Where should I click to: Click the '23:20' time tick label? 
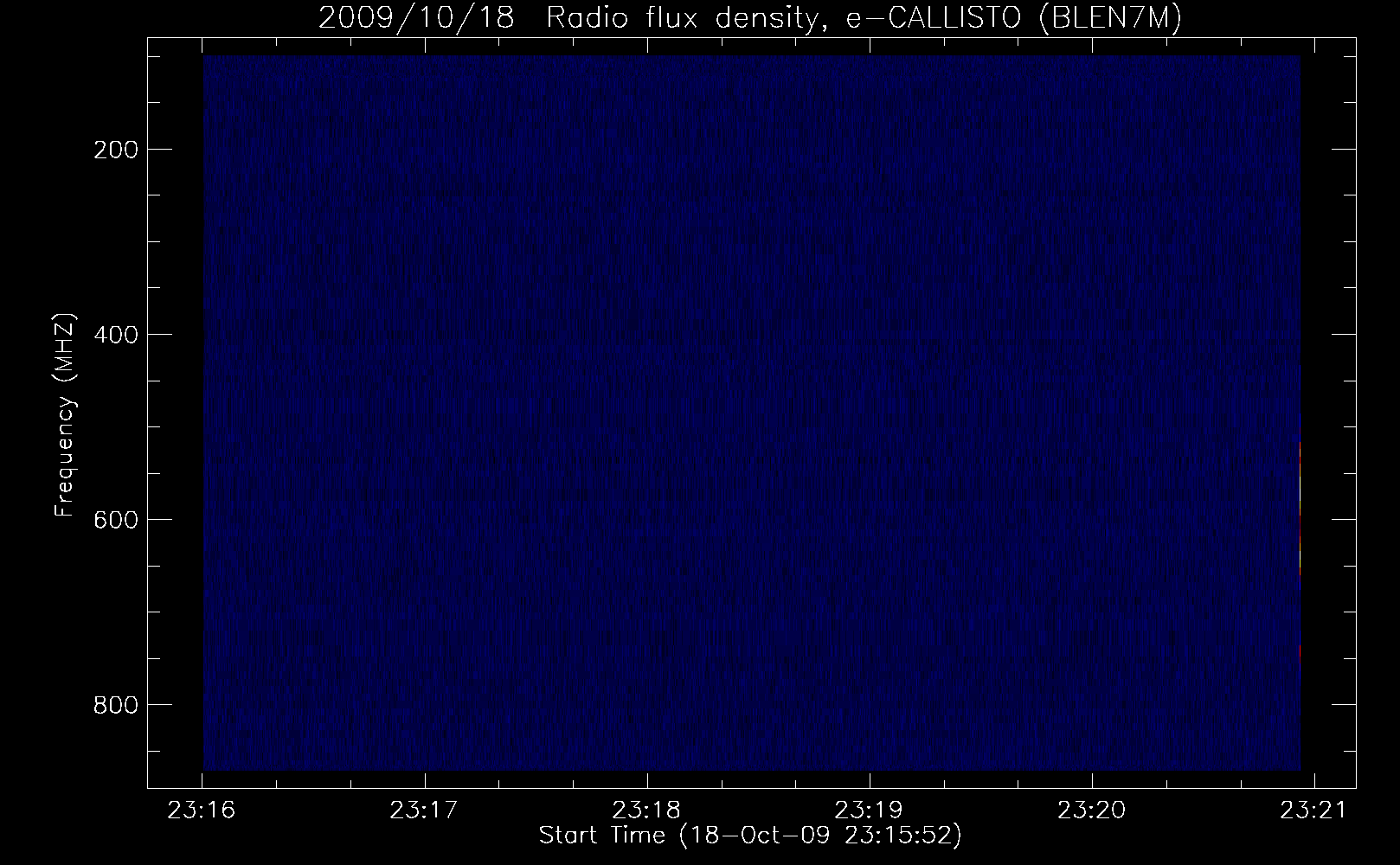point(1092,811)
